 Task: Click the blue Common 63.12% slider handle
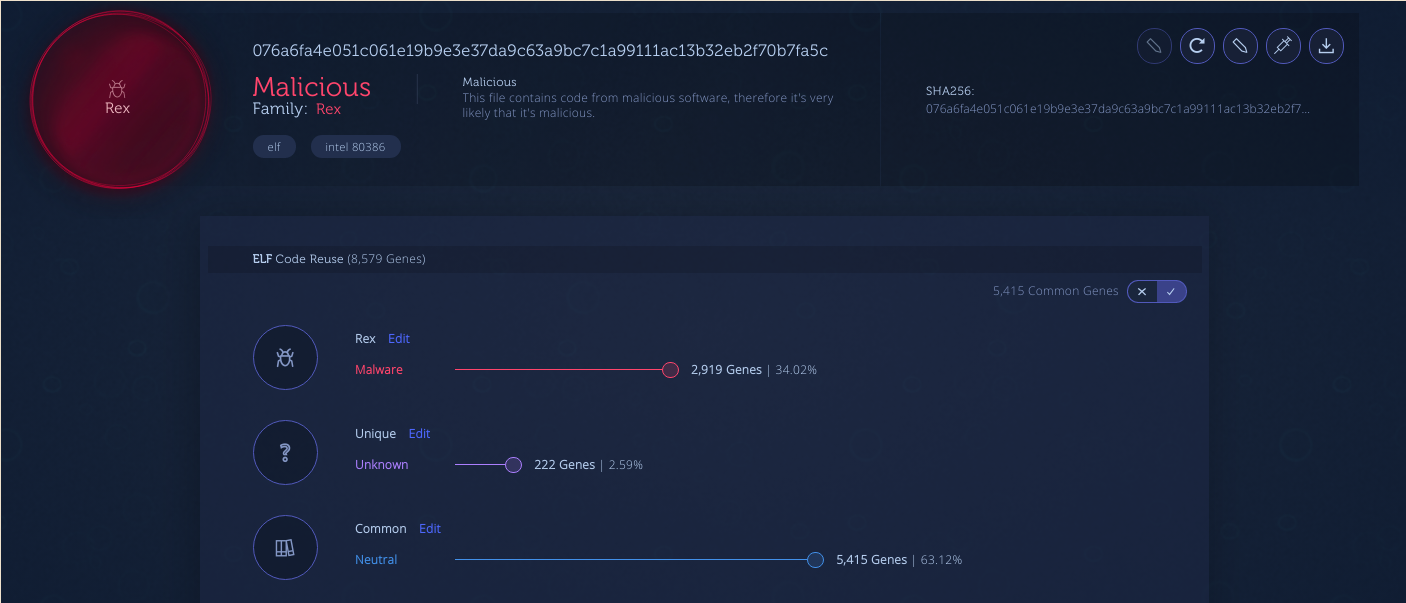click(815, 560)
